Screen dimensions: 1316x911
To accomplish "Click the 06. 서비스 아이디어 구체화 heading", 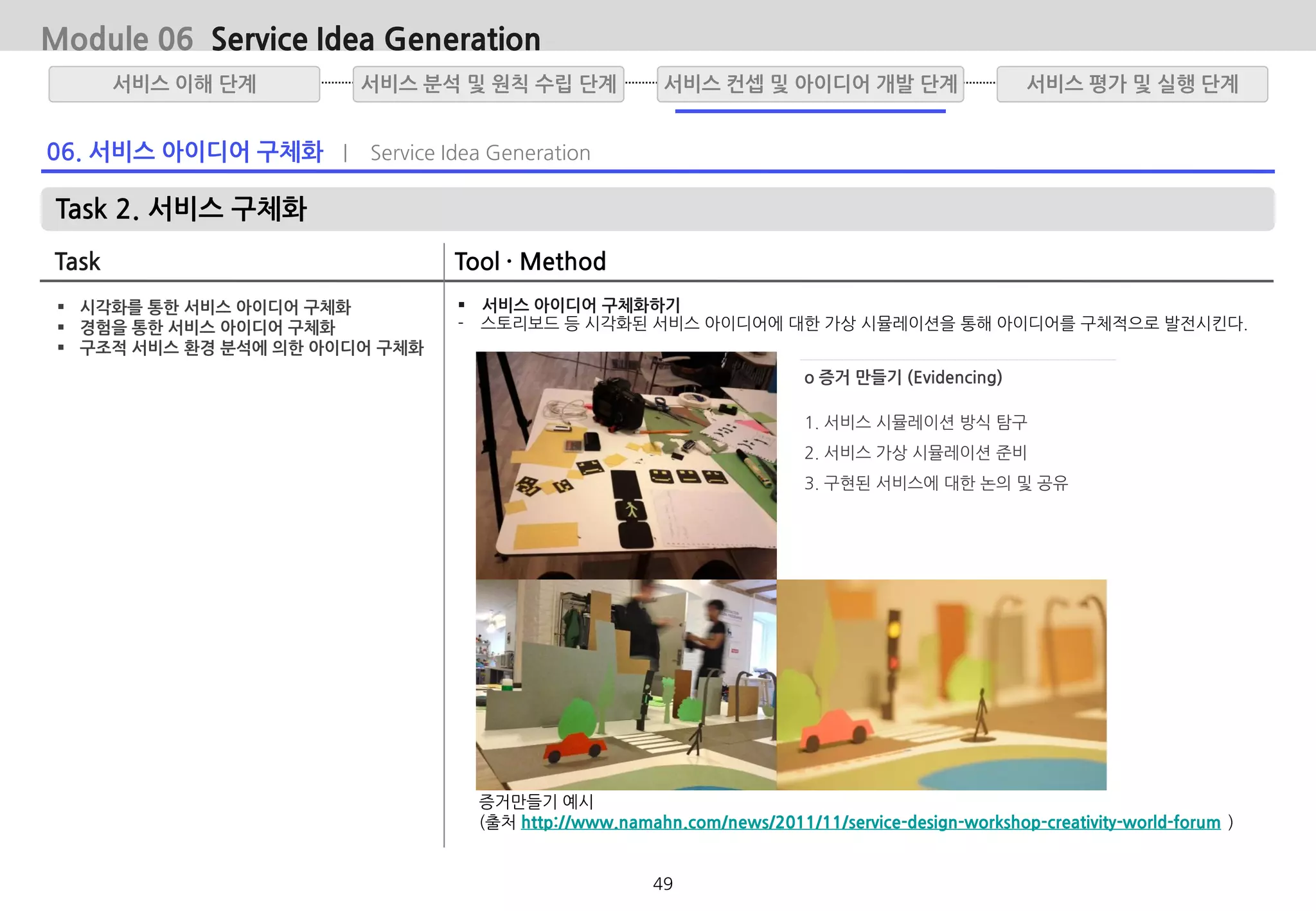I will click(185, 152).
